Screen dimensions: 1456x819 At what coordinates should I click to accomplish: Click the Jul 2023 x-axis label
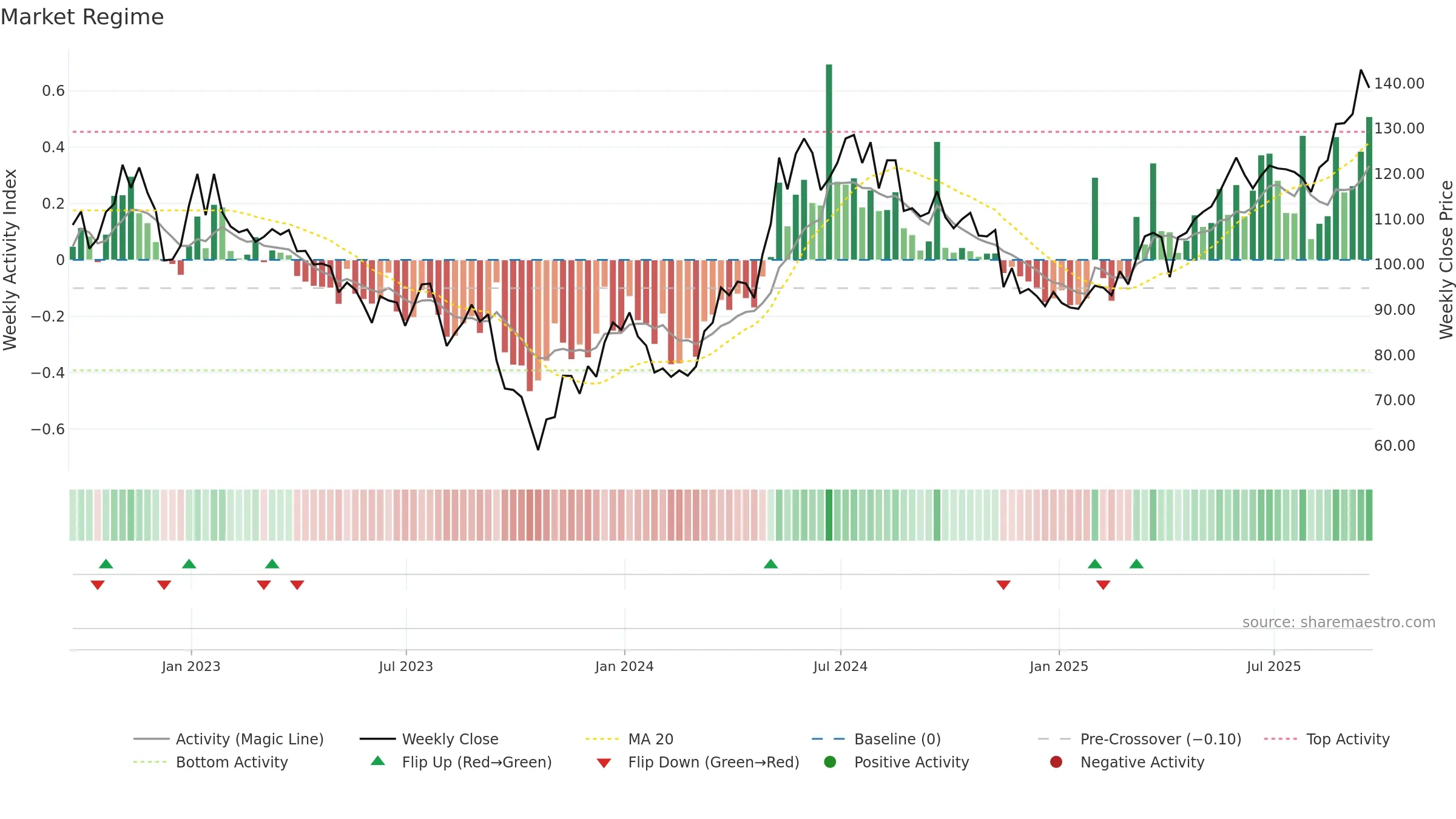406,666
